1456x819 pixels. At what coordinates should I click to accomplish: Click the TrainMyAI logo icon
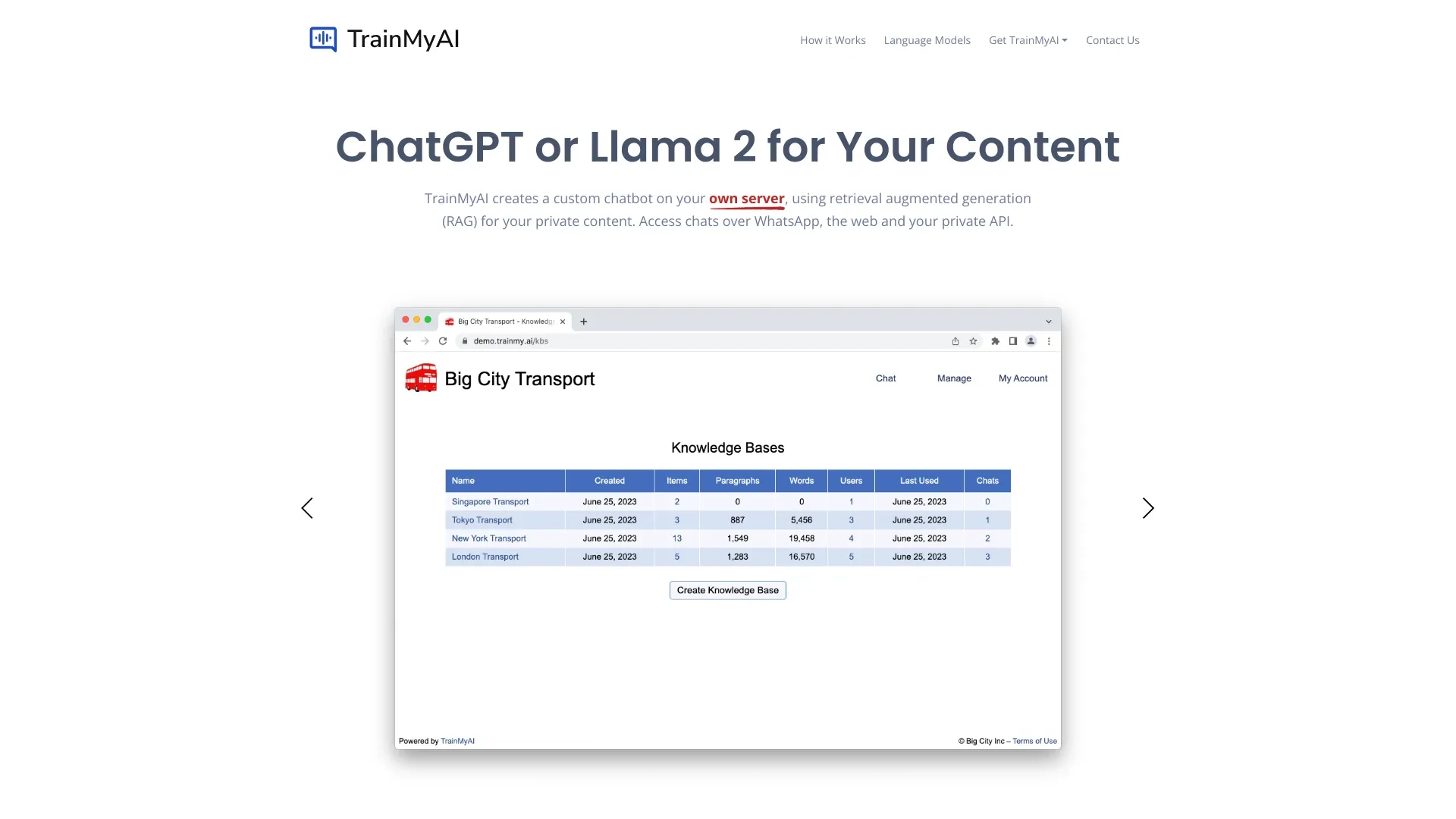pyautogui.click(x=322, y=39)
